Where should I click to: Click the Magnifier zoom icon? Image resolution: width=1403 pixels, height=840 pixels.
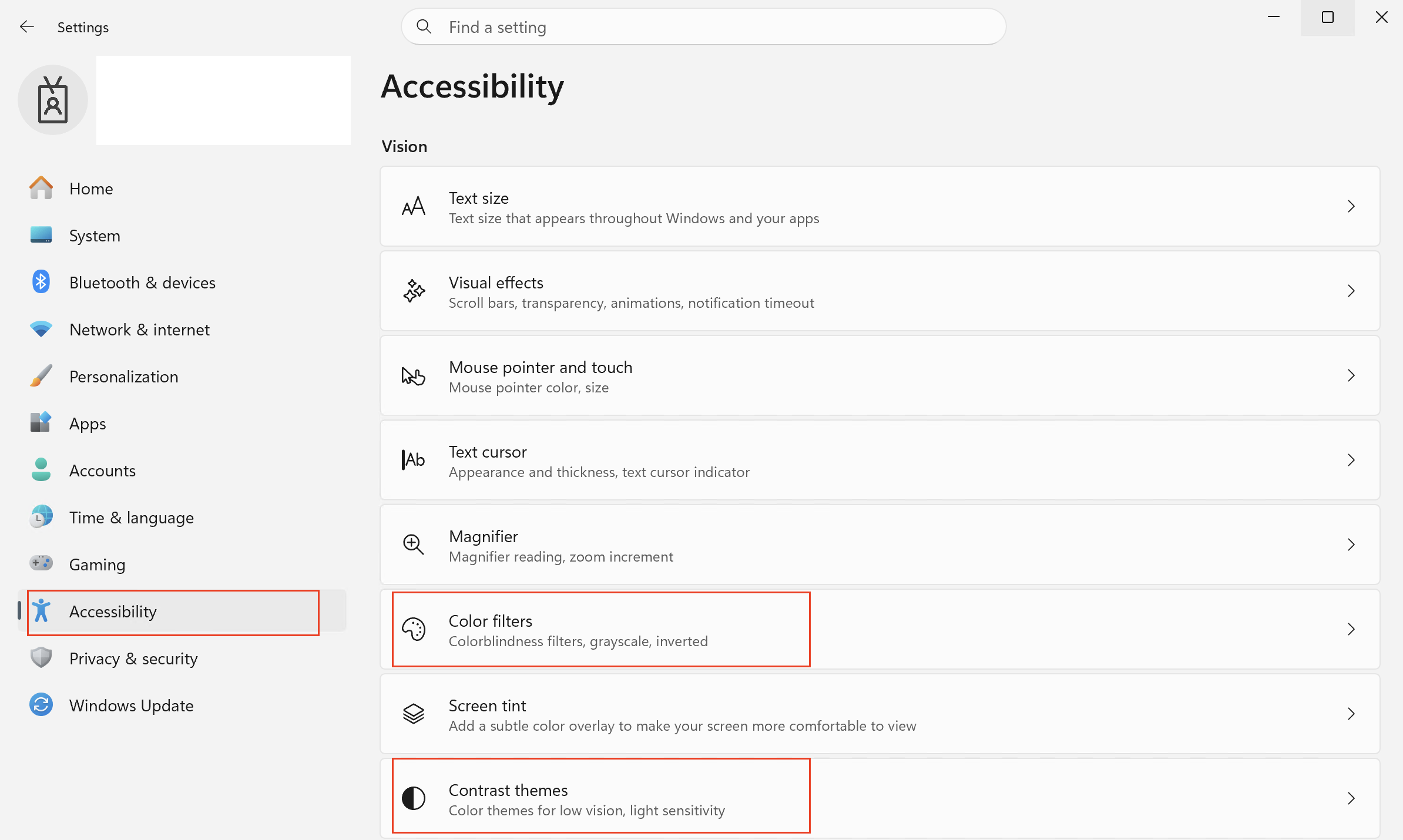[414, 545]
